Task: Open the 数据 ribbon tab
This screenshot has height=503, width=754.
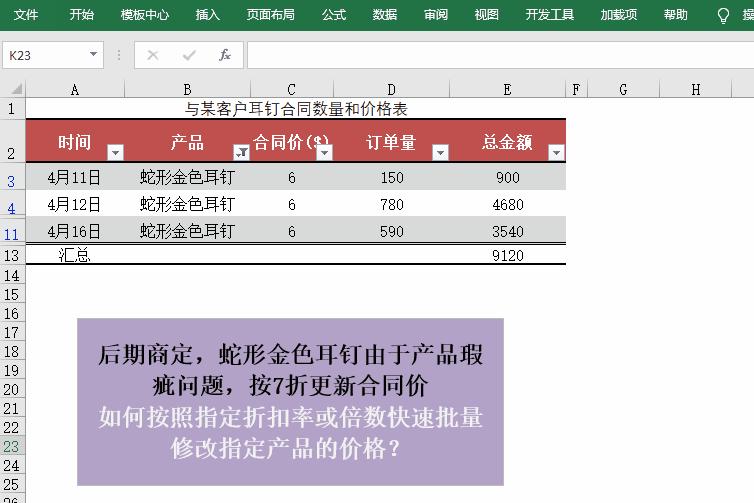Action: pyautogui.click(x=385, y=15)
